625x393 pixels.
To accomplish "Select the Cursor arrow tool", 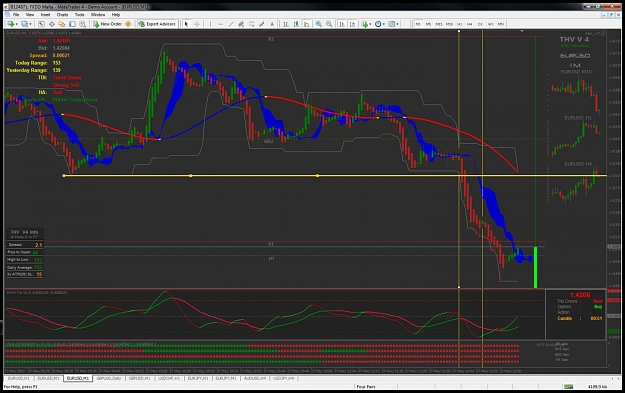I will coord(186,24).
